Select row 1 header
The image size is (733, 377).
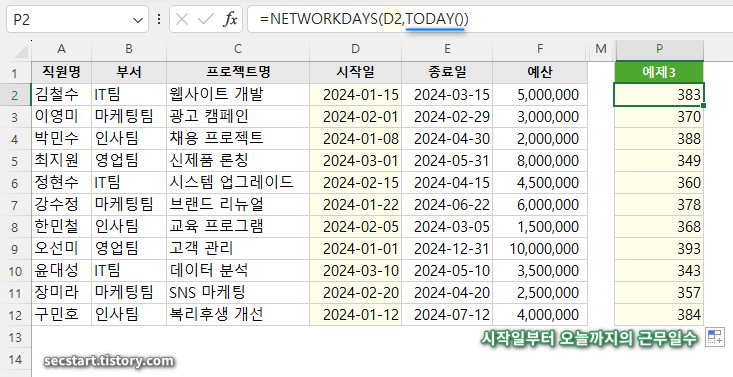15,73
